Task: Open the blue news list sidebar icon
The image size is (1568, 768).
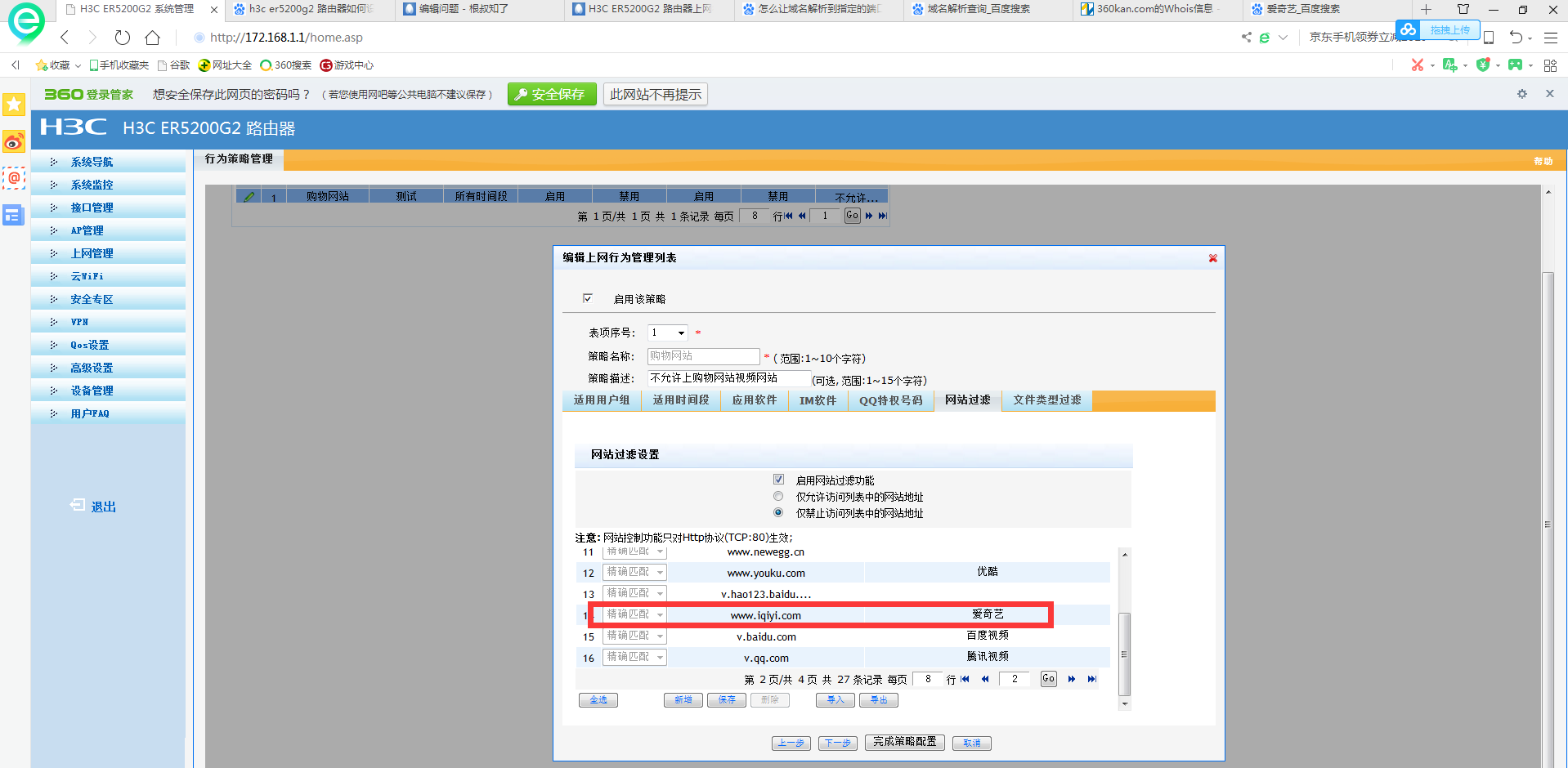Action: (x=14, y=215)
